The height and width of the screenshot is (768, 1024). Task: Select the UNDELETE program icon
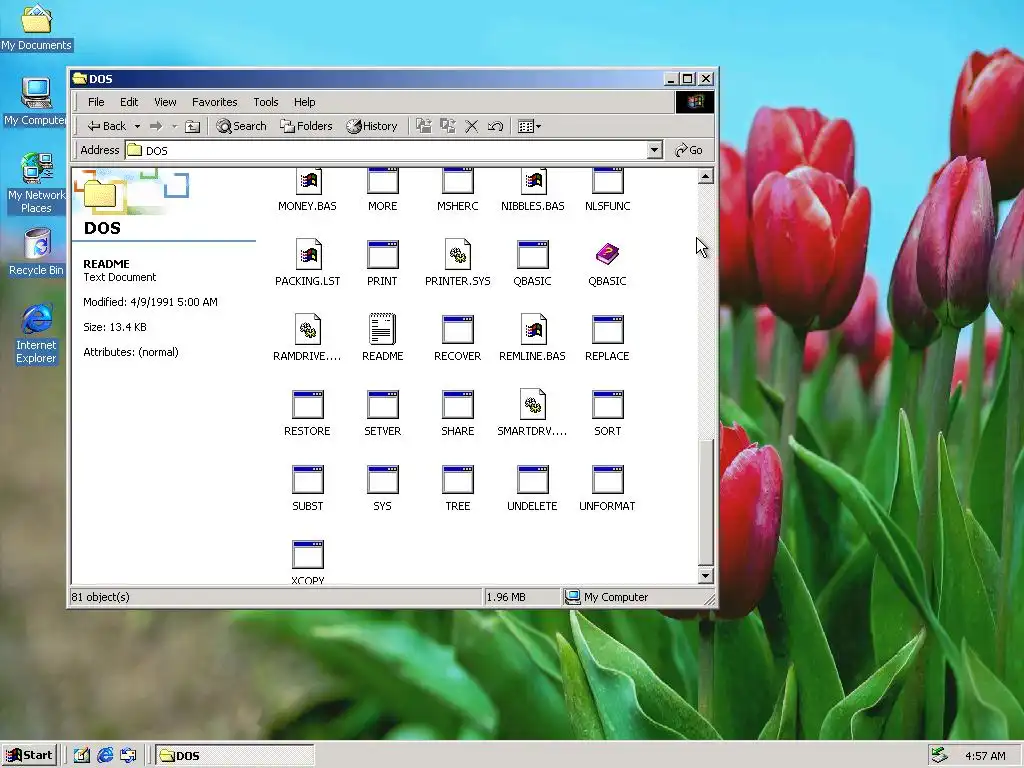[x=533, y=480]
